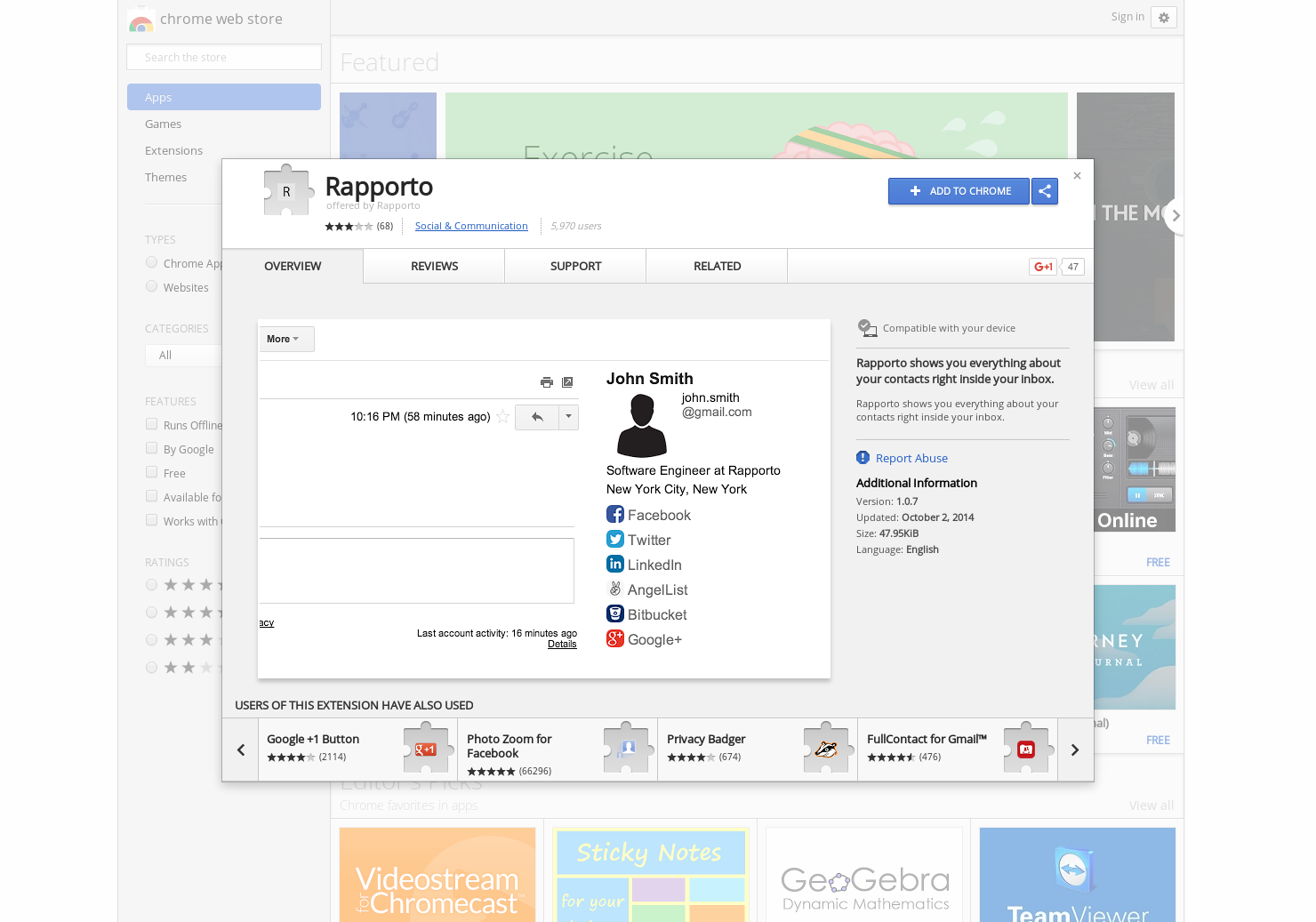
Task: Click the Google +1 button
Action: [1044, 267]
